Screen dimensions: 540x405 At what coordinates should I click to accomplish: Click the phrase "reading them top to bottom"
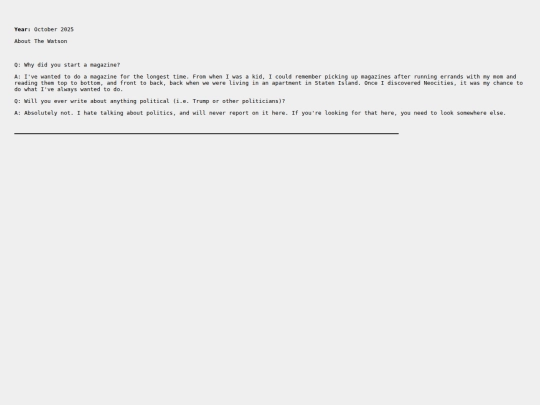[x=57, y=83]
